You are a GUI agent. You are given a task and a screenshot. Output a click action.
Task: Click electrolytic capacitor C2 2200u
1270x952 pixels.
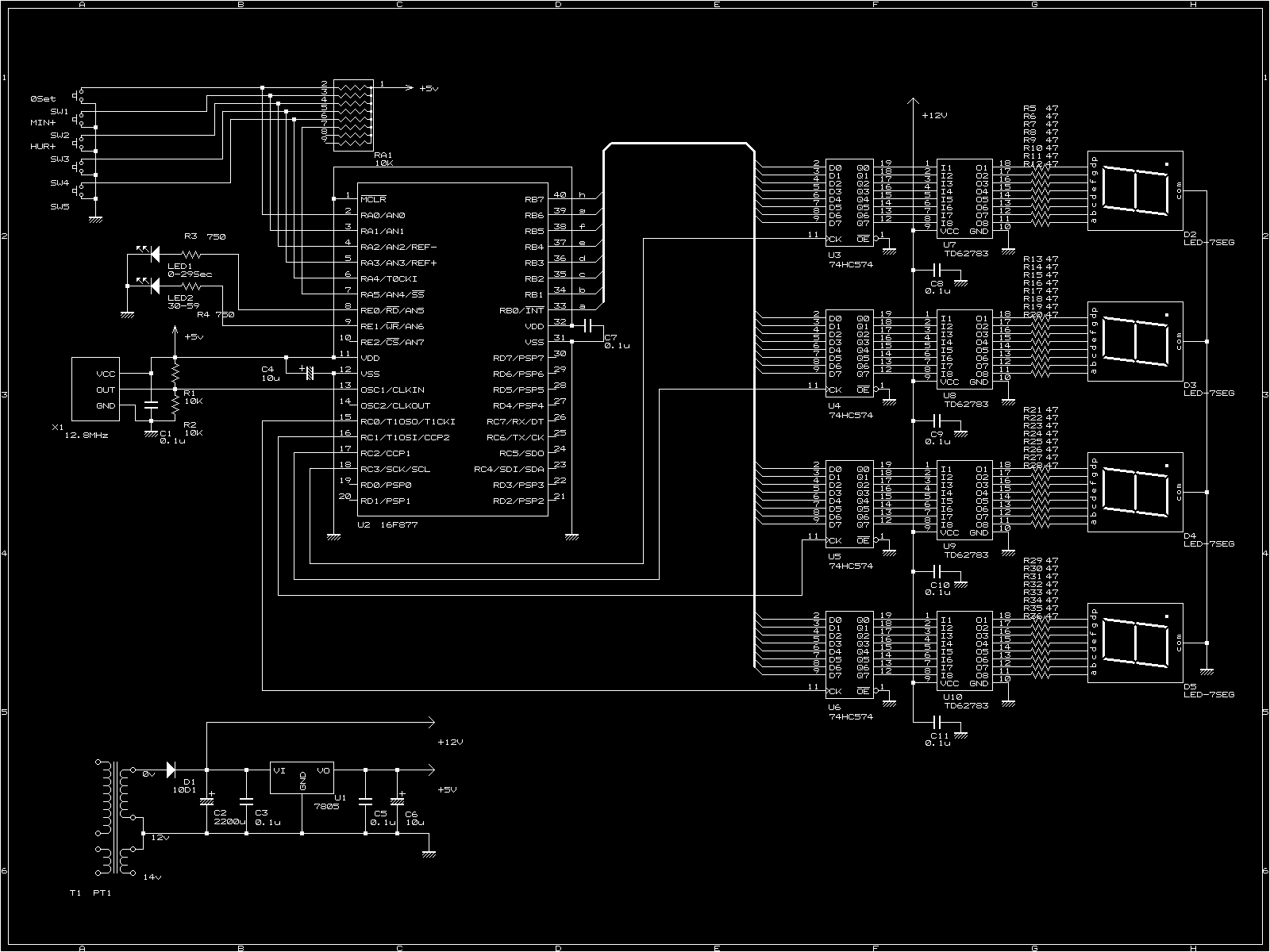(x=206, y=801)
